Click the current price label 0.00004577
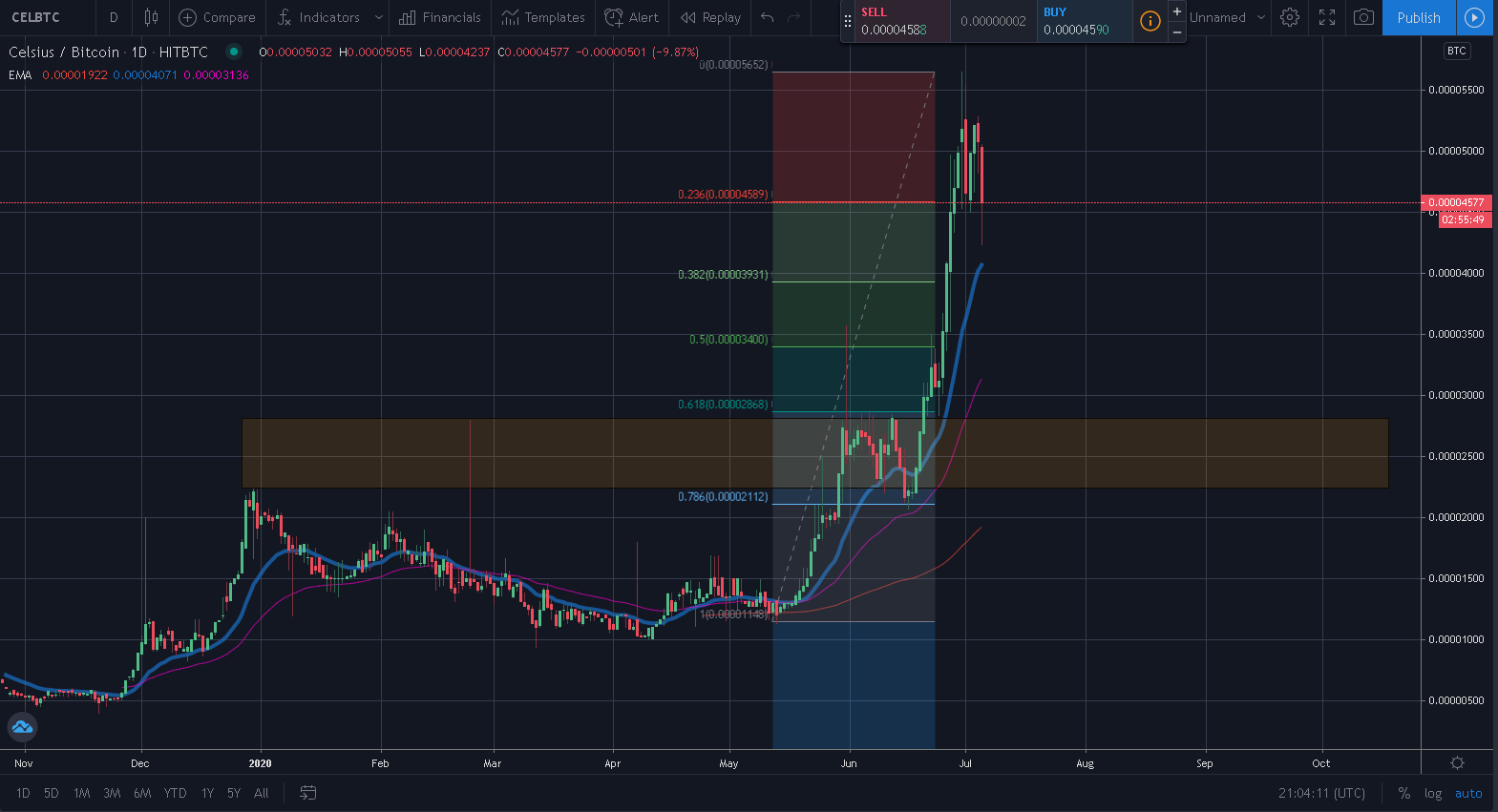Screen dimensions: 1498x812 [x=1456, y=202]
